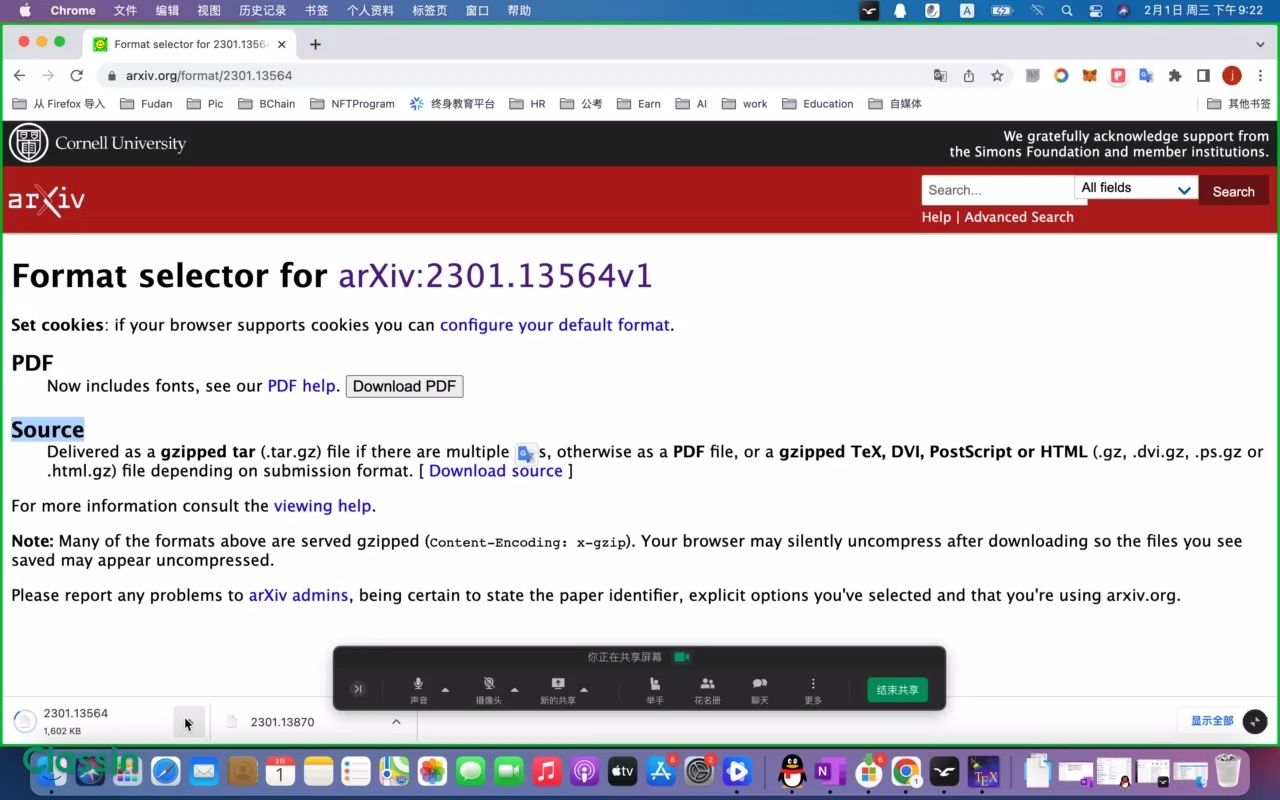The image size is (1280, 800).
Task: Open a new browser tab
Action: pyautogui.click(x=315, y=44)
